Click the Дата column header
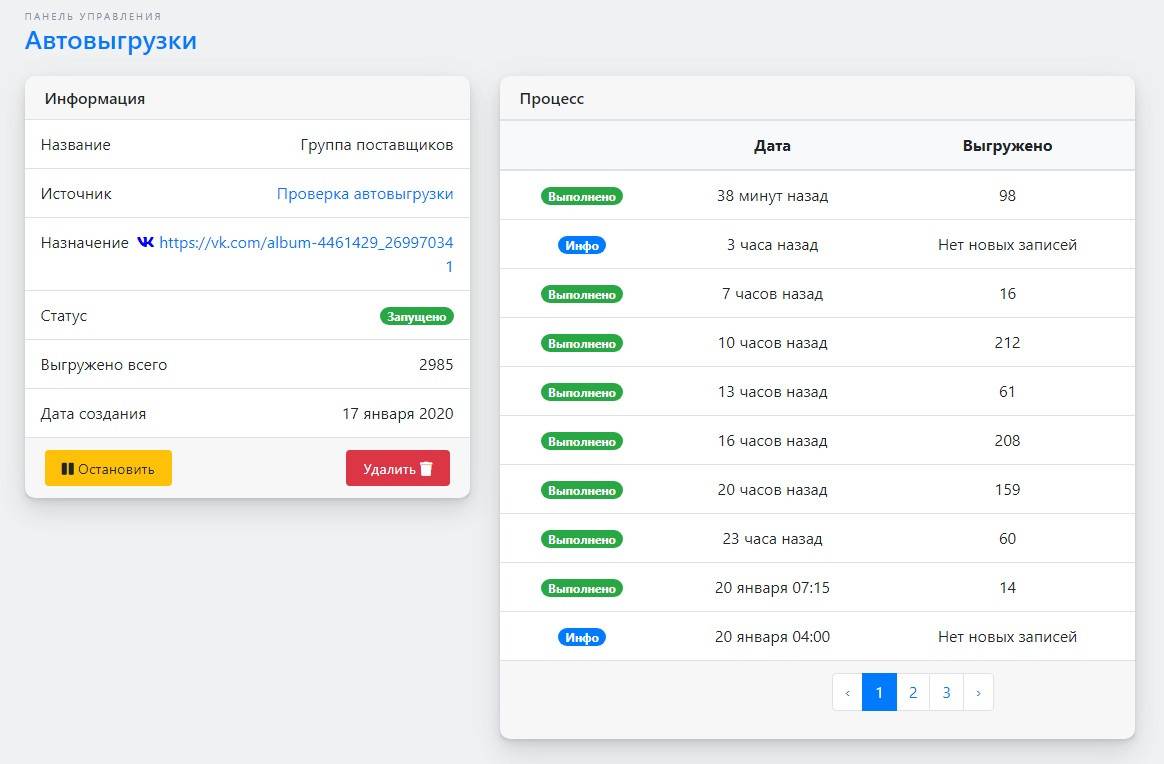Screen dimensions: 1164x764 (x=772, y=146)
